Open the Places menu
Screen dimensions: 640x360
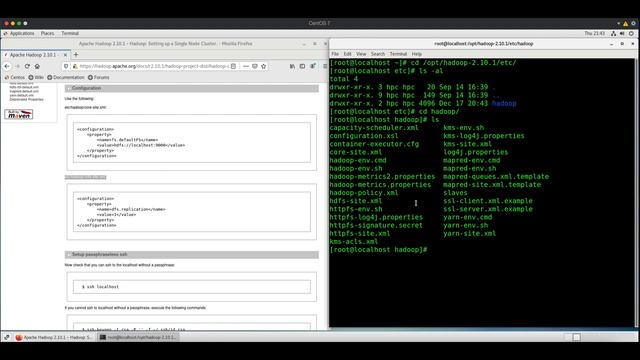tap(47, 33)
